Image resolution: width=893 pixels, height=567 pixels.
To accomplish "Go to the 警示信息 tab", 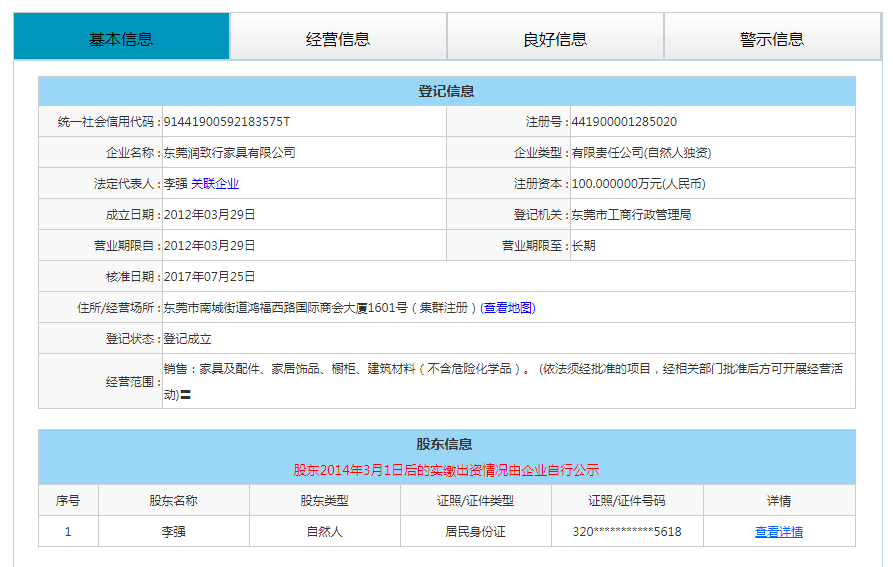I will coord(772,39).
